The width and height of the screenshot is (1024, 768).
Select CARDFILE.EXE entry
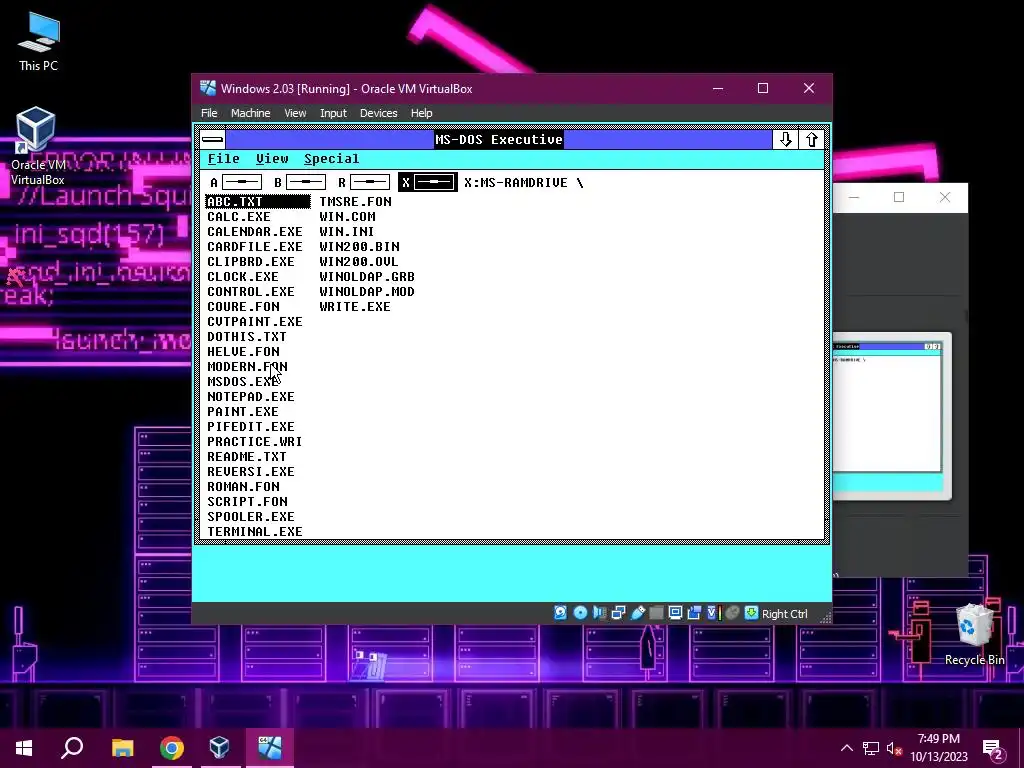coord(255,247)
